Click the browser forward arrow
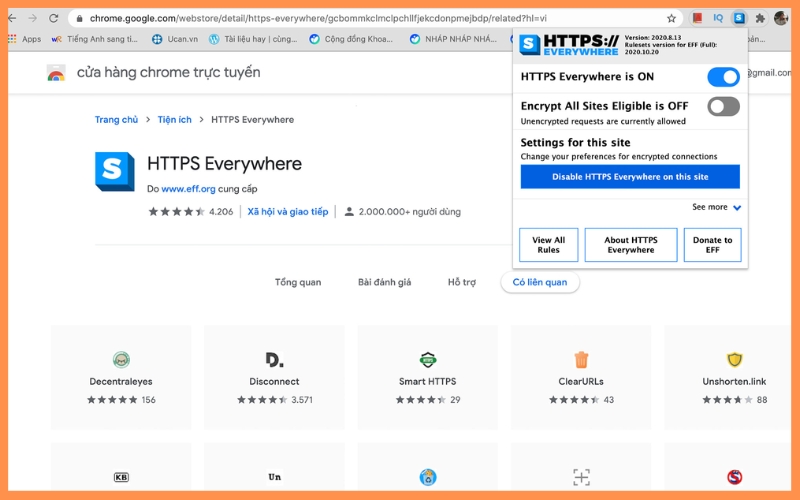Screen dimensions: 800x500 (33, 18)
